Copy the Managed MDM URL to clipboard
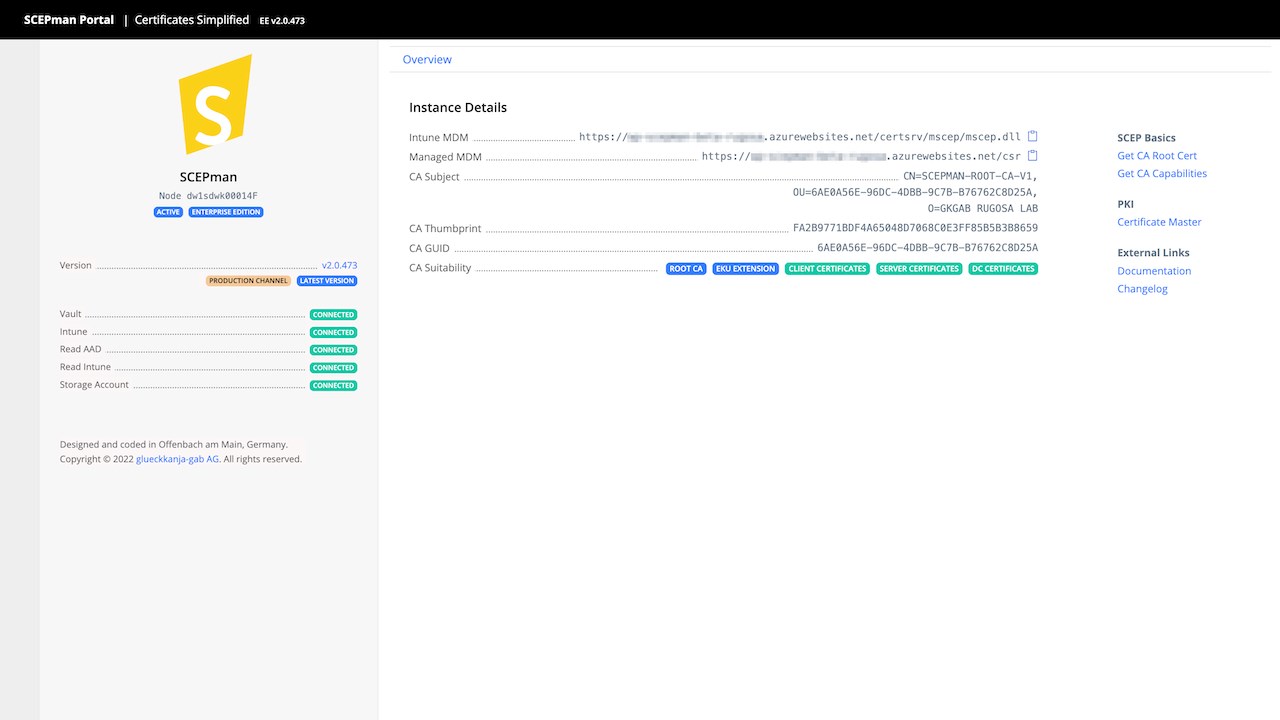The image size is (1280, 720). [x=1033, y=156]
